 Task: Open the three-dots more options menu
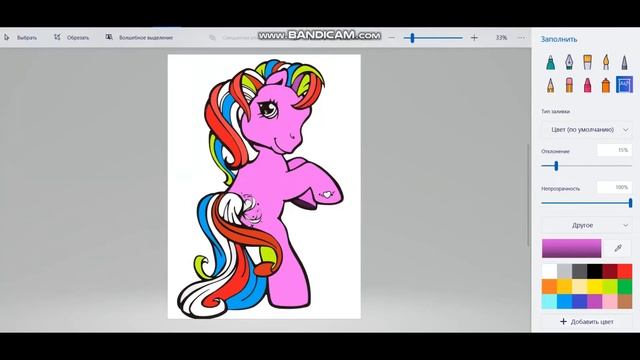pyautogui.click(x=522, y=38)
